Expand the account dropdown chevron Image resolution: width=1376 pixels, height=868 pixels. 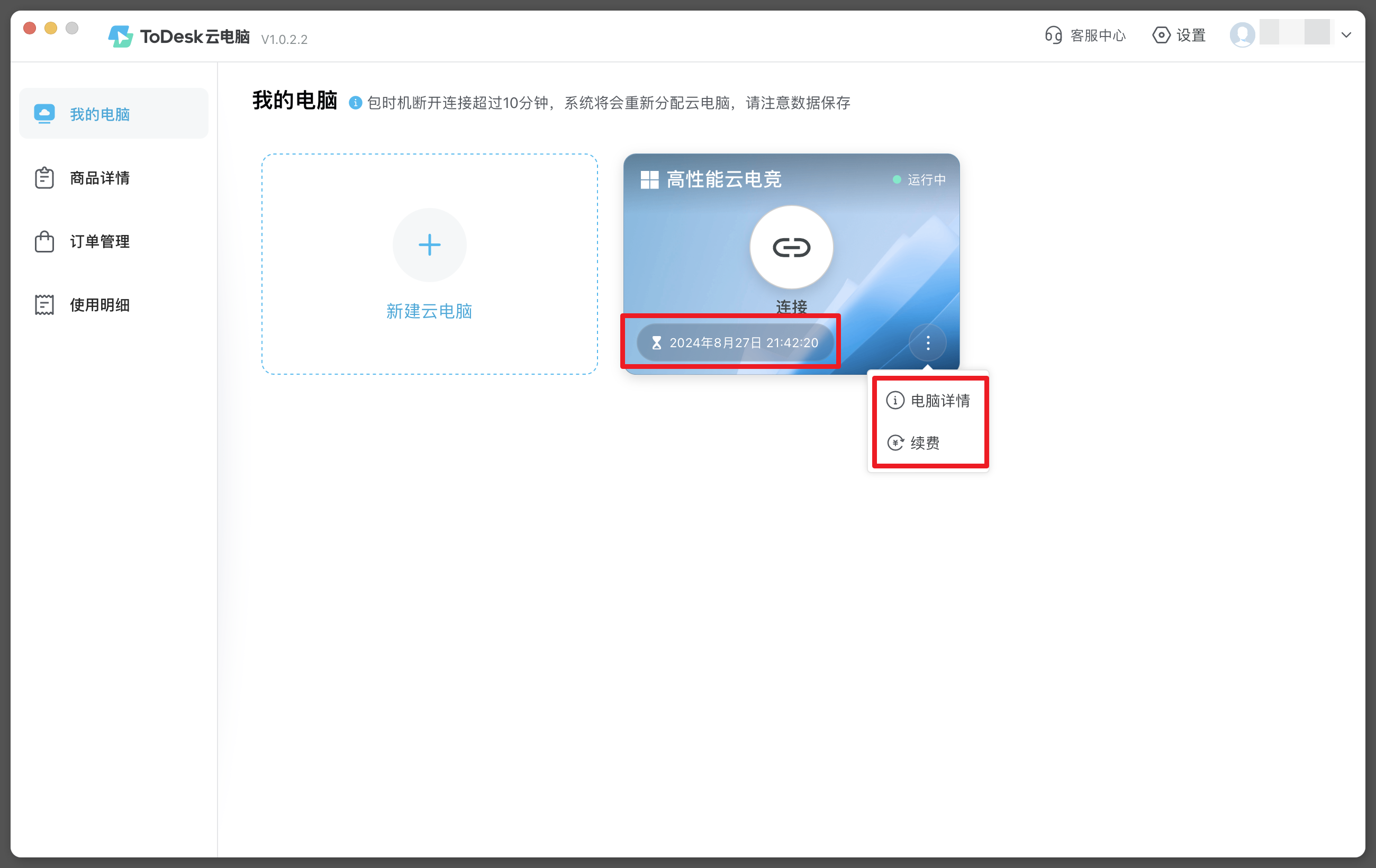coord(1346,35)
